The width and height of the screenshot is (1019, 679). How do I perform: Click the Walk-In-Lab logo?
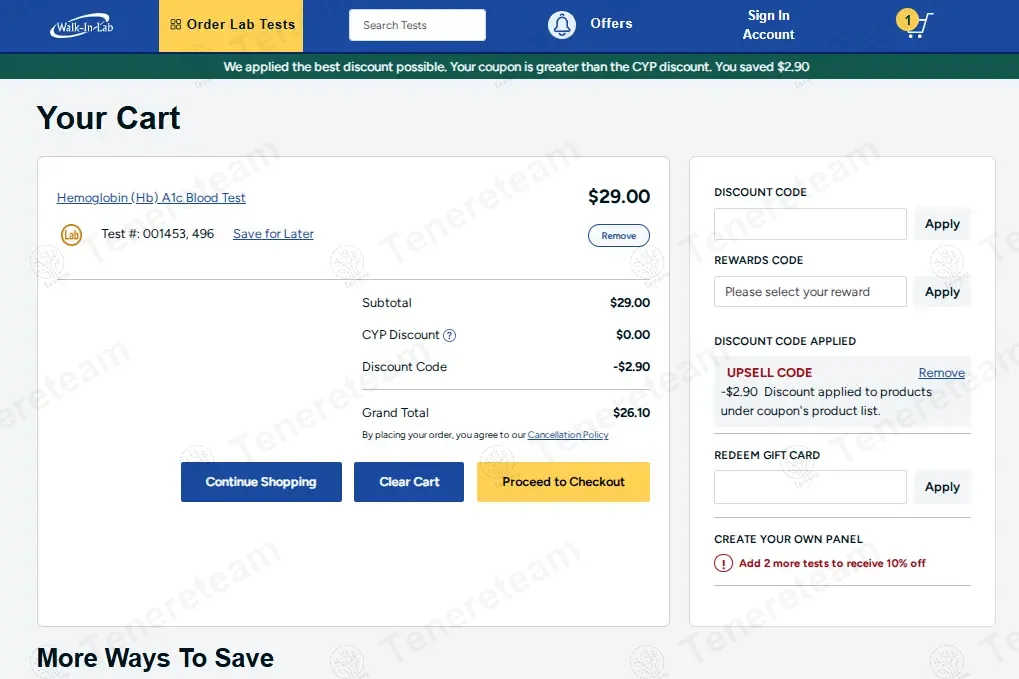(x=82, y=26)
